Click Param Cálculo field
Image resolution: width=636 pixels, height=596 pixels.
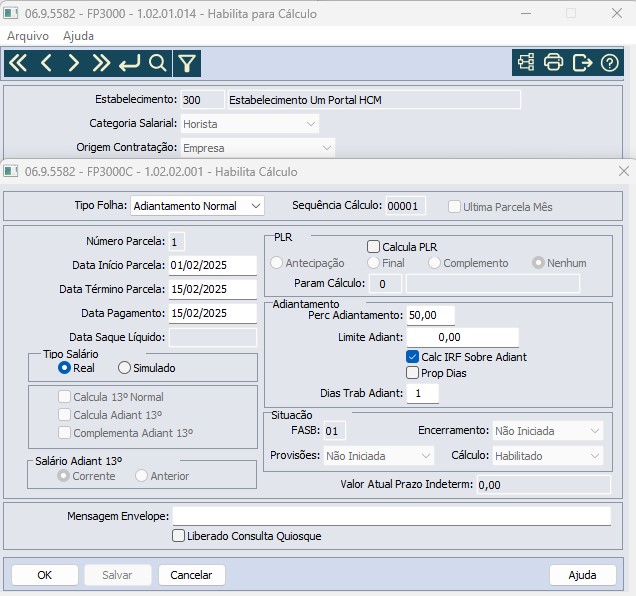coord(385,284)
